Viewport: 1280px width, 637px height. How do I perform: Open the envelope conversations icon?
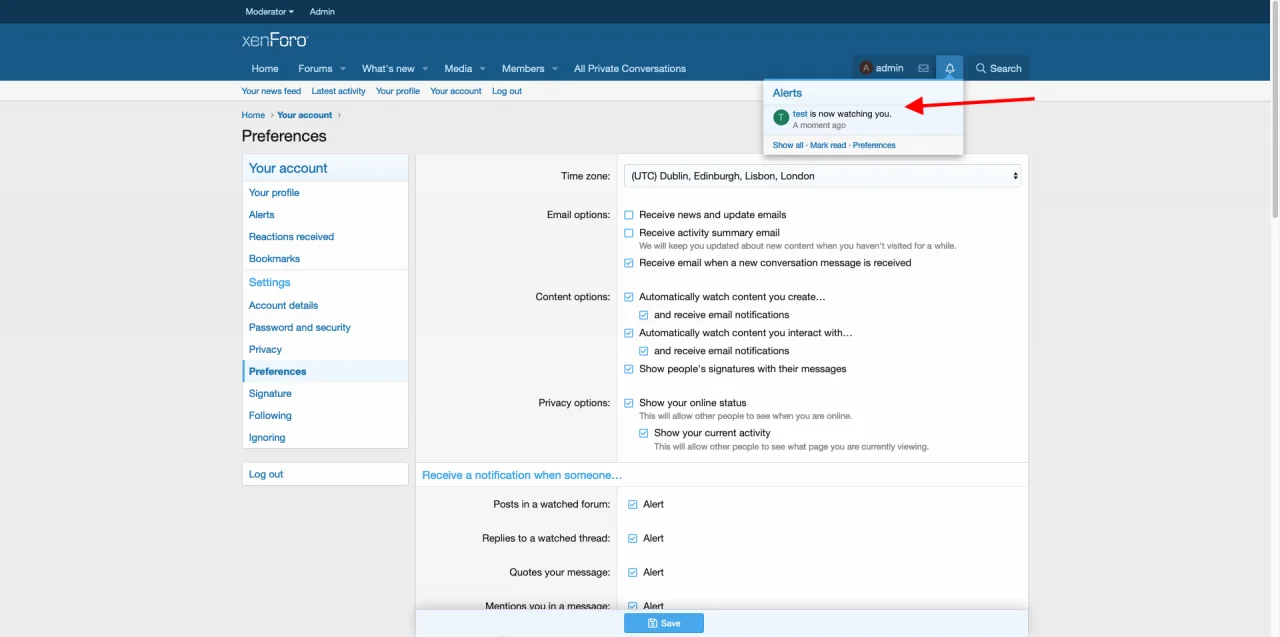click(x=923, y=69)
